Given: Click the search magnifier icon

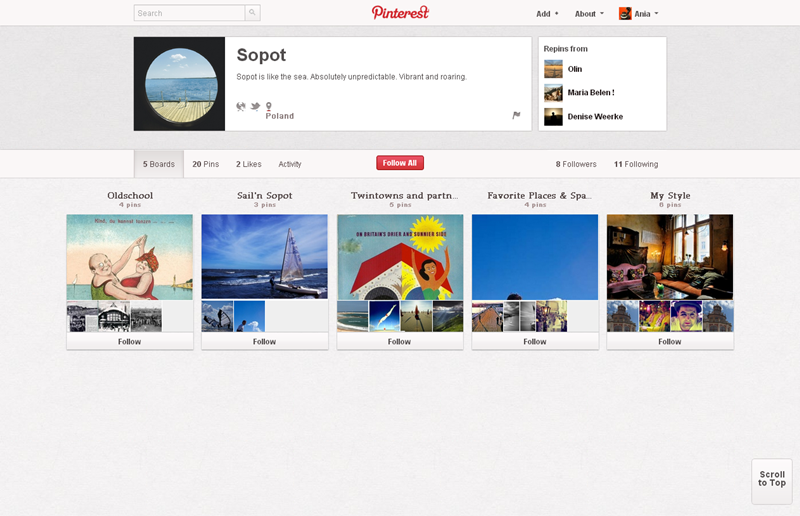Looking at the screenshot, I should pyautogui.click(x=252, y=13).
